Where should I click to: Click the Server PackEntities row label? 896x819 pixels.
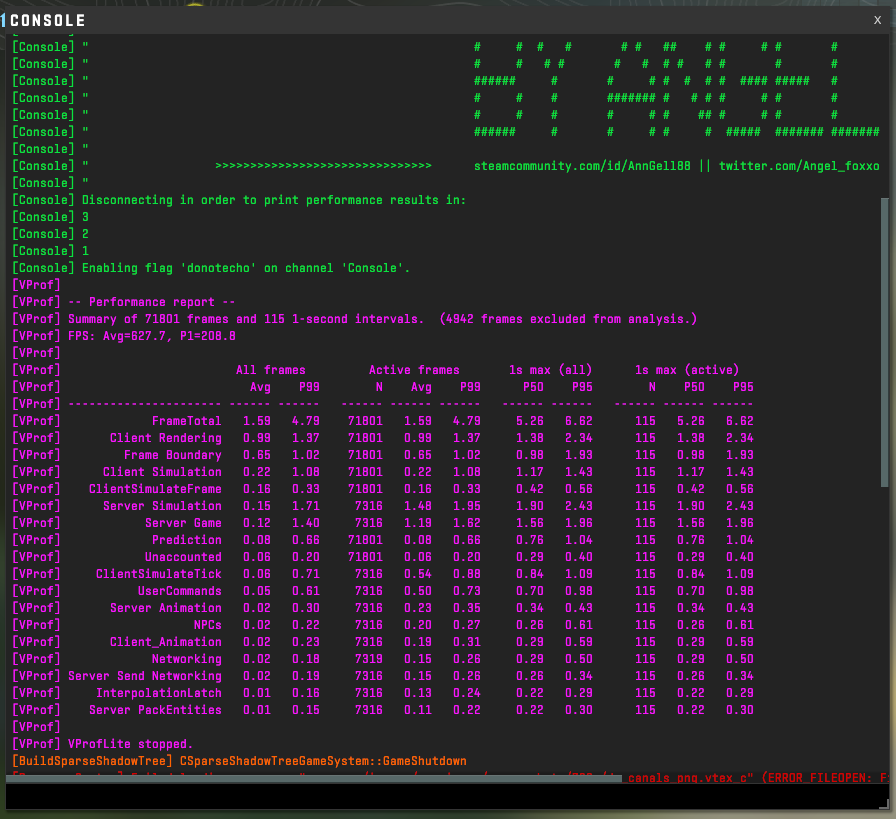(155, 710)
